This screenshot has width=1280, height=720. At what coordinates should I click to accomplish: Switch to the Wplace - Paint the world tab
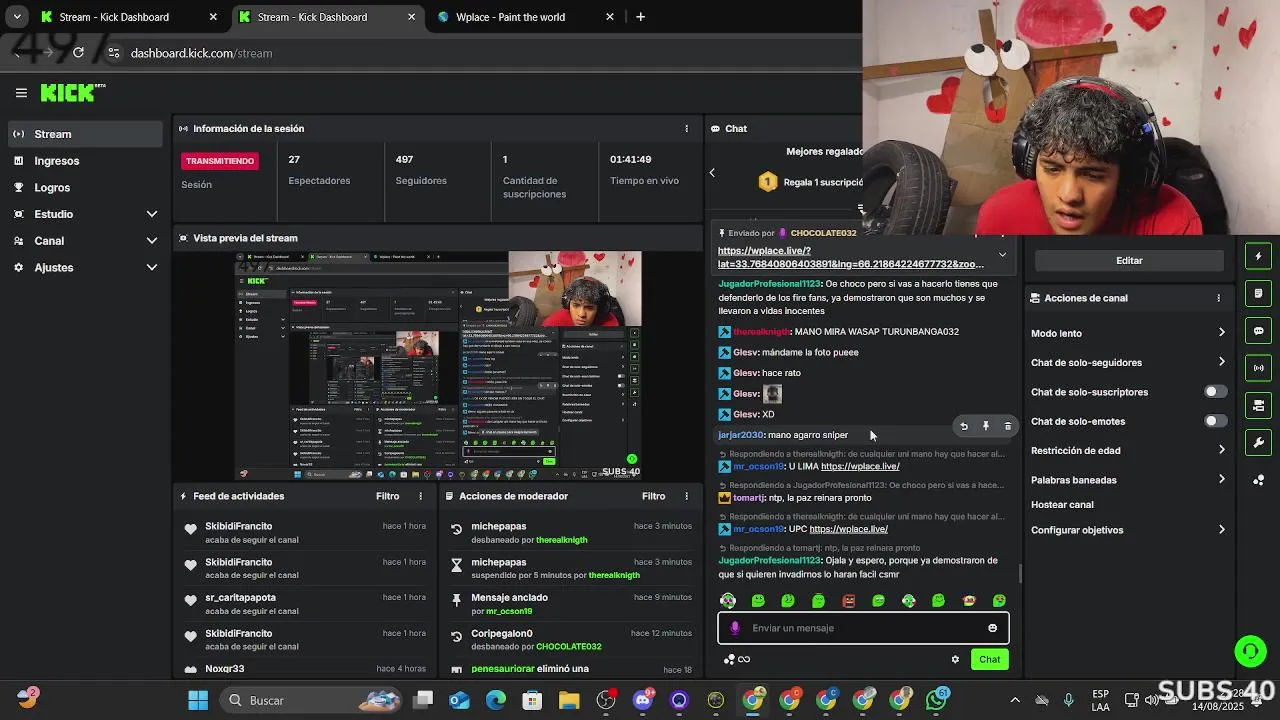[525, 17]
